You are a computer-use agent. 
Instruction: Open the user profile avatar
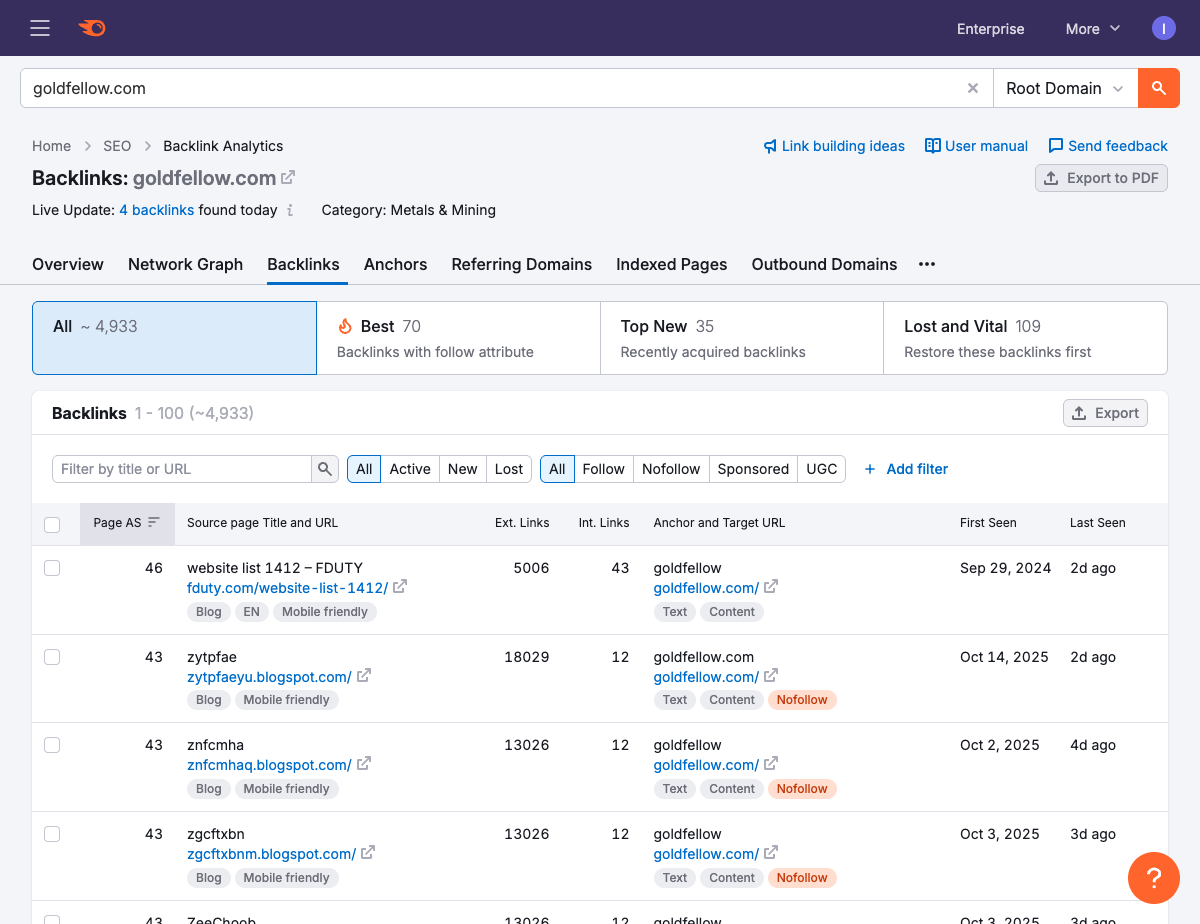[x=1163, y=28]
